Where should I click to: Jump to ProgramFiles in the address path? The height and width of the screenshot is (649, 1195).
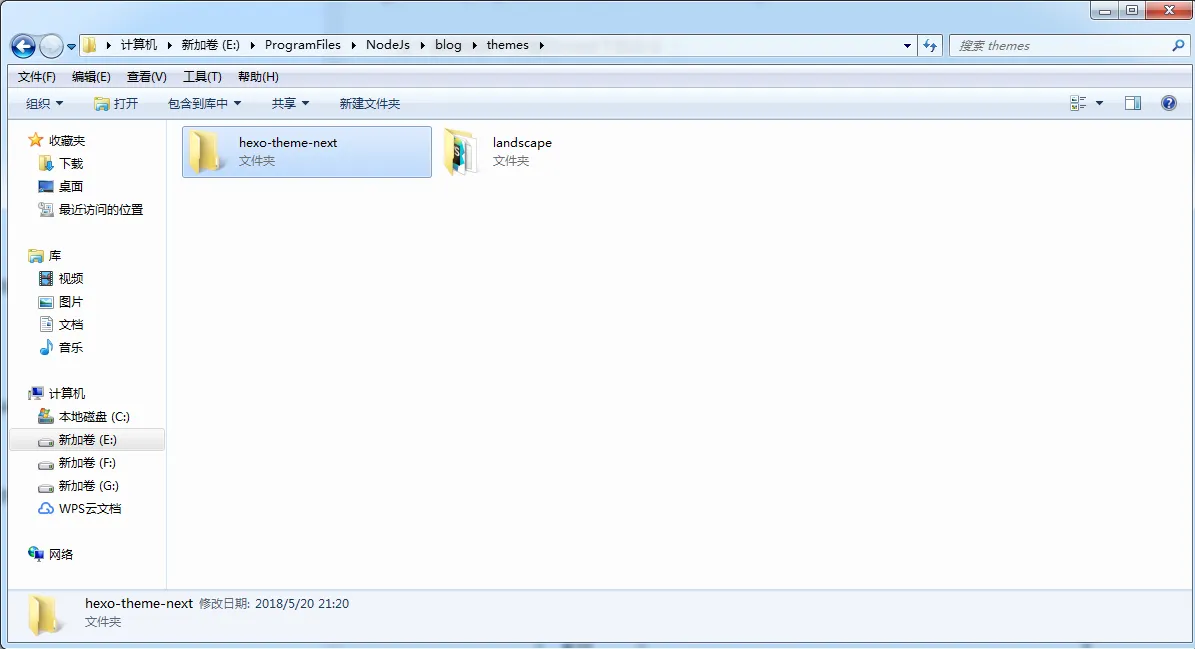tap(303, 45)
